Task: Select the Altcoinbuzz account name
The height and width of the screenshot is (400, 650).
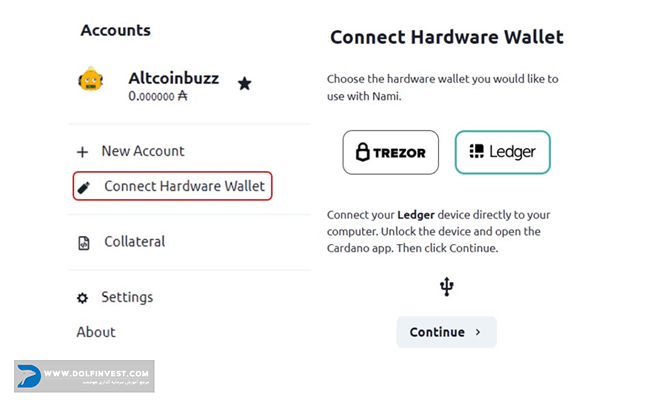Action: pyautogui.click(x=172, y=78)
